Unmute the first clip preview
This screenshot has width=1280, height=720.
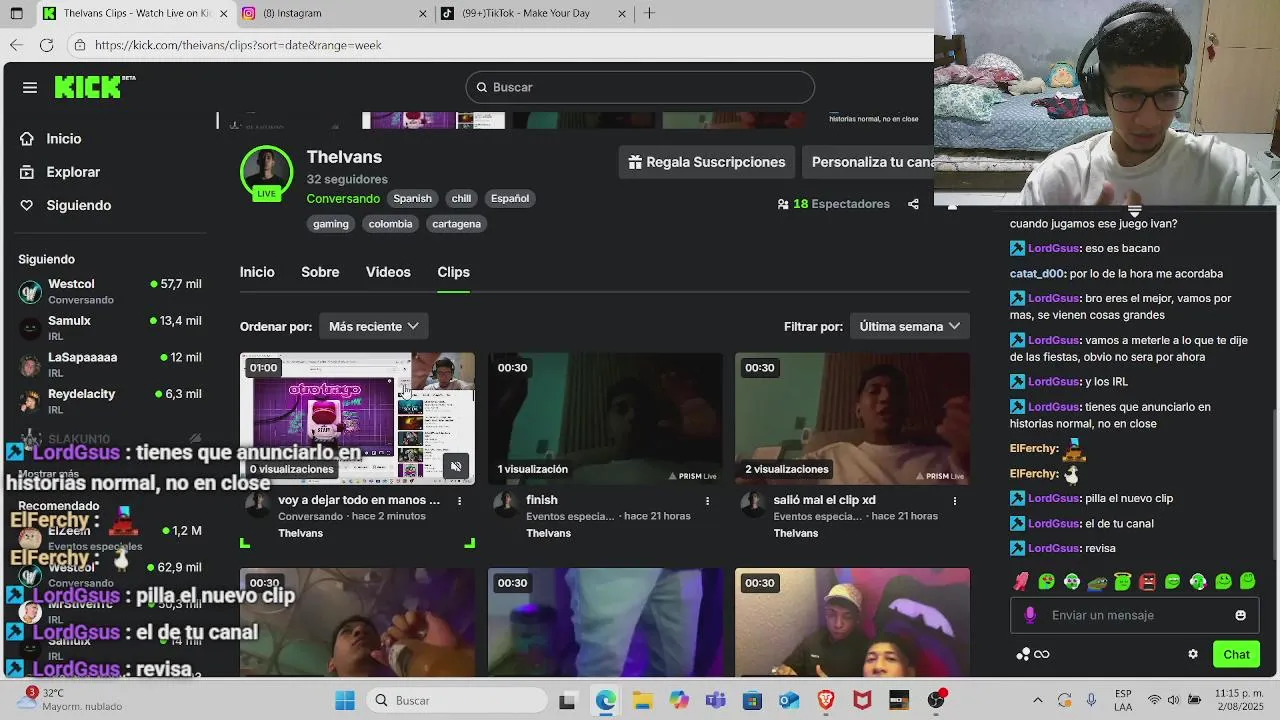pos(456,466)
